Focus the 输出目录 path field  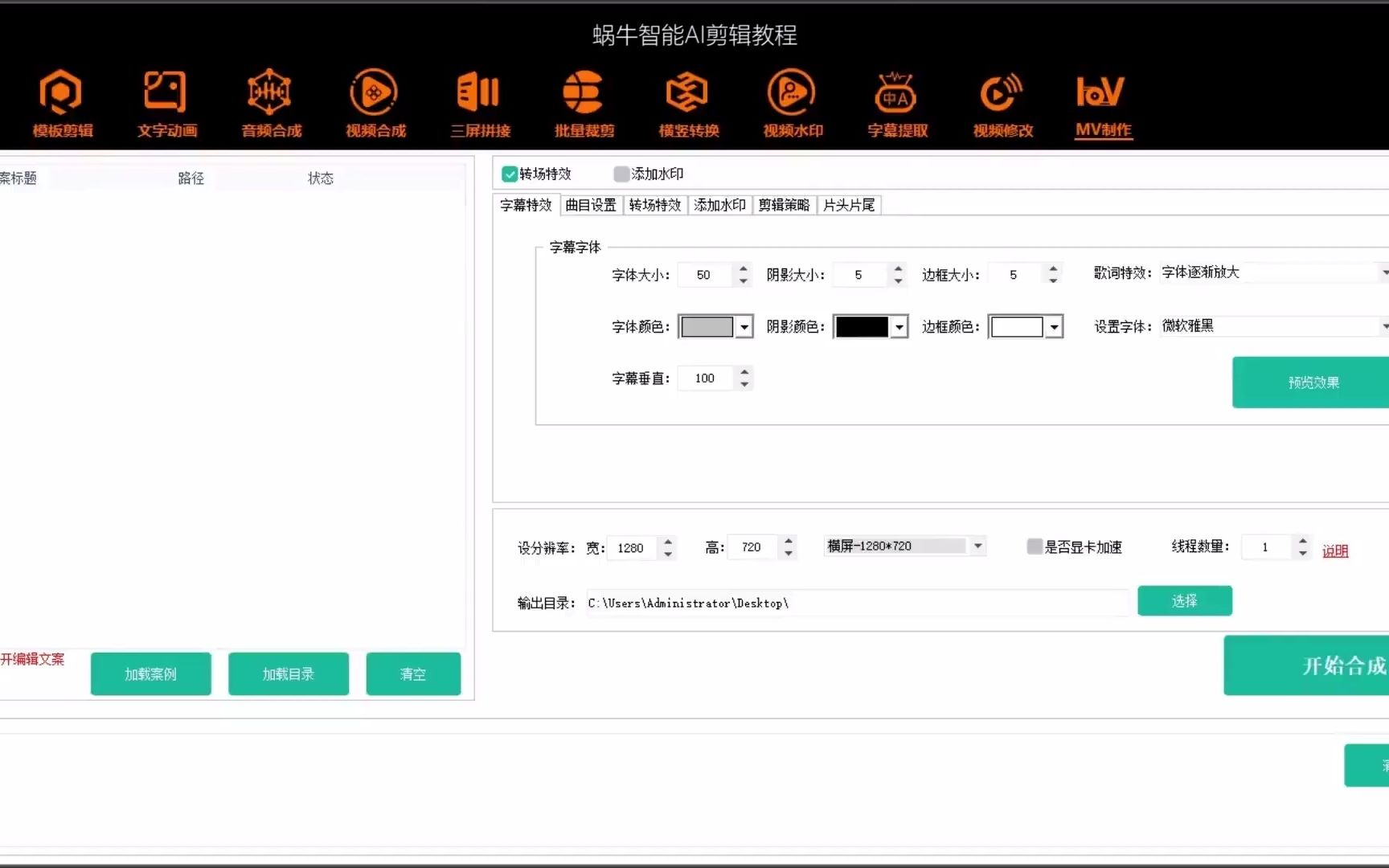(x=858, y=603)
